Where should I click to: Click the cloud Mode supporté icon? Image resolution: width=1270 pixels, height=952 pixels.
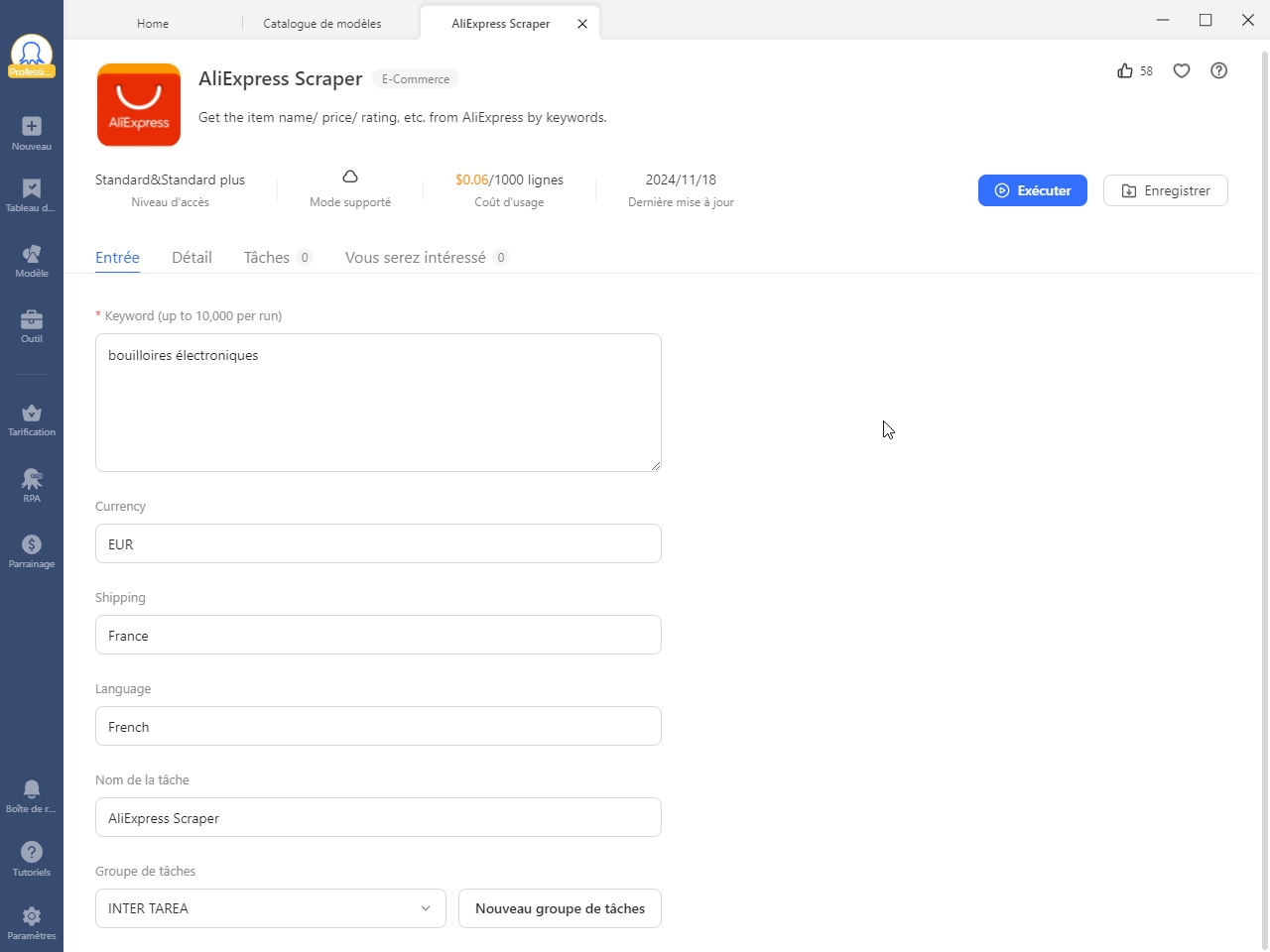click(350, 177)
